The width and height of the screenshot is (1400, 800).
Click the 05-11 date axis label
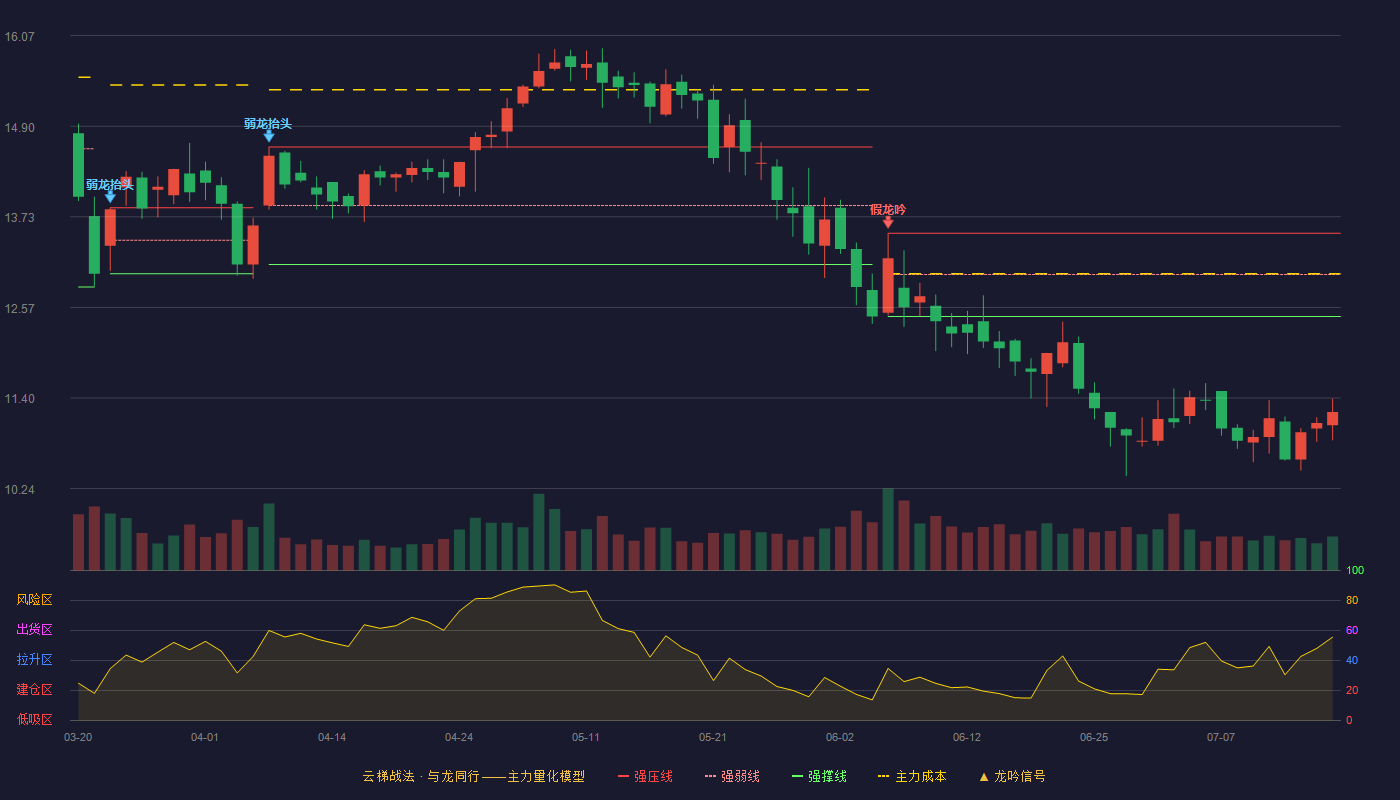click(x=586, y=737)
